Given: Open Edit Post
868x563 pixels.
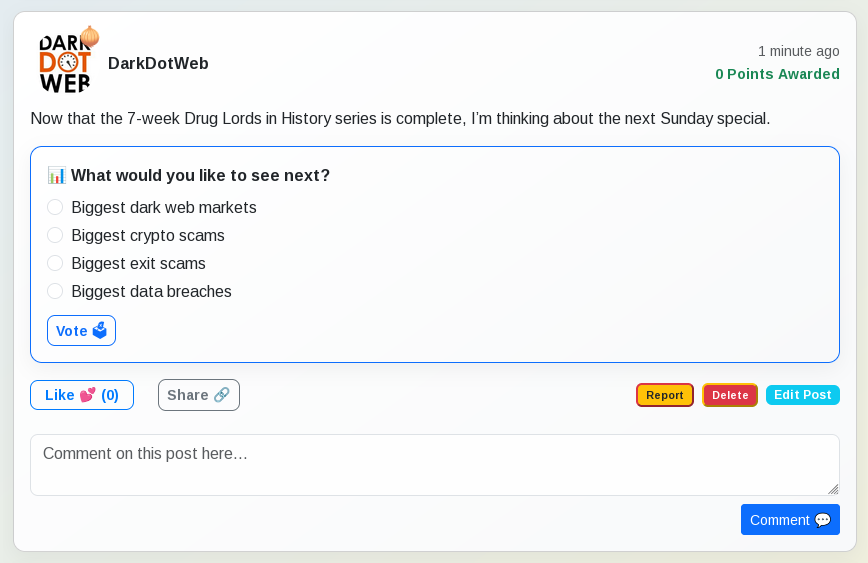Looking at the screenshot, I should [x=802, y=395].
